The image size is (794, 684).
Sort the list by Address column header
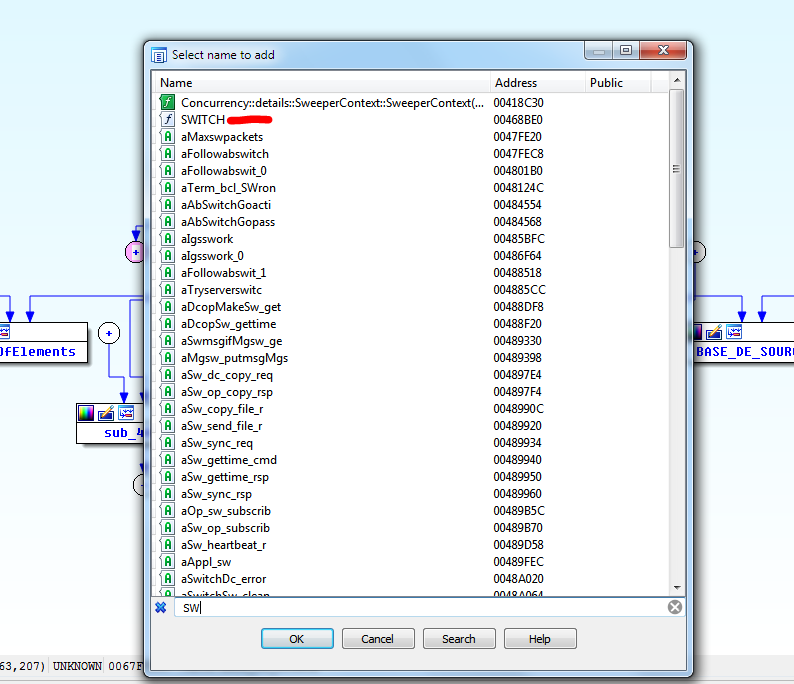(537, 83)
